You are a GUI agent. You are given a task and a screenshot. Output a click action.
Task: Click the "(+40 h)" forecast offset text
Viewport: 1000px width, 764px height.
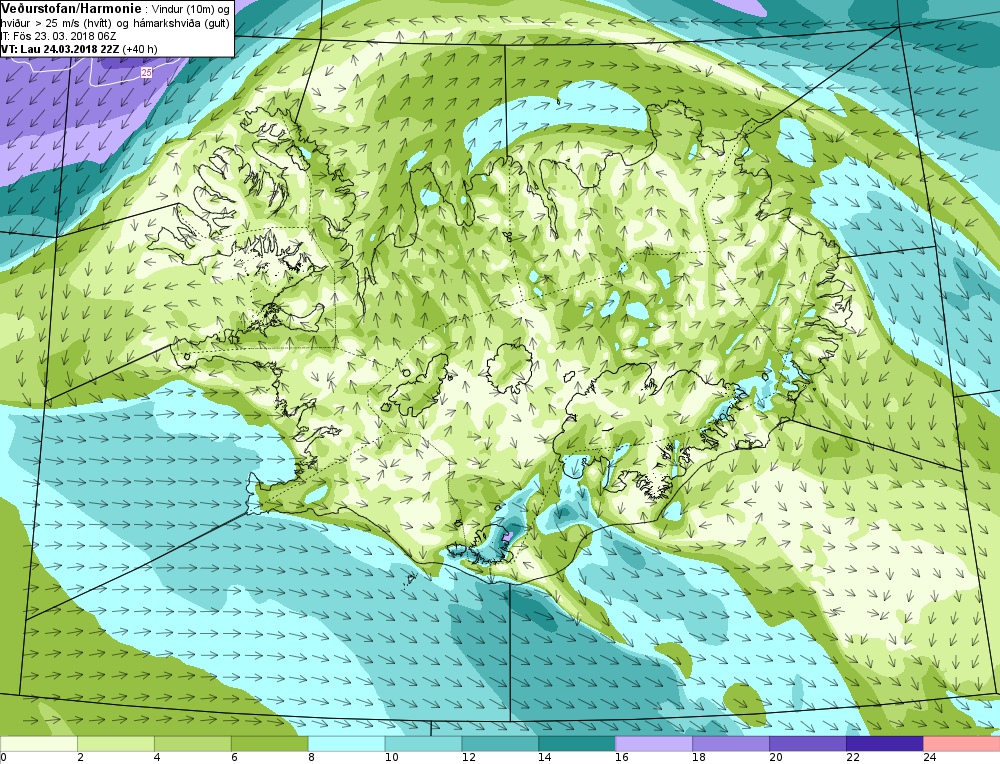[140, 48]
